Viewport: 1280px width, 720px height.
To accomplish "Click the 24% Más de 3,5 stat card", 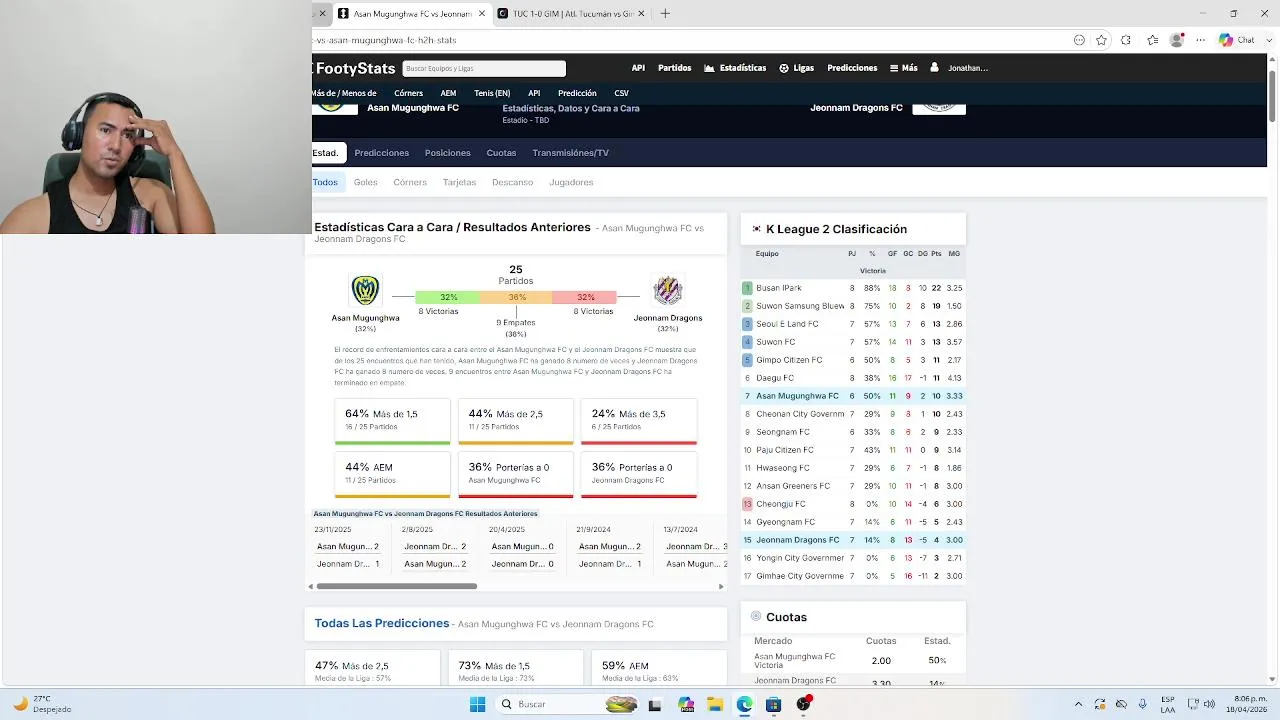I will click(x=639, y=421).
